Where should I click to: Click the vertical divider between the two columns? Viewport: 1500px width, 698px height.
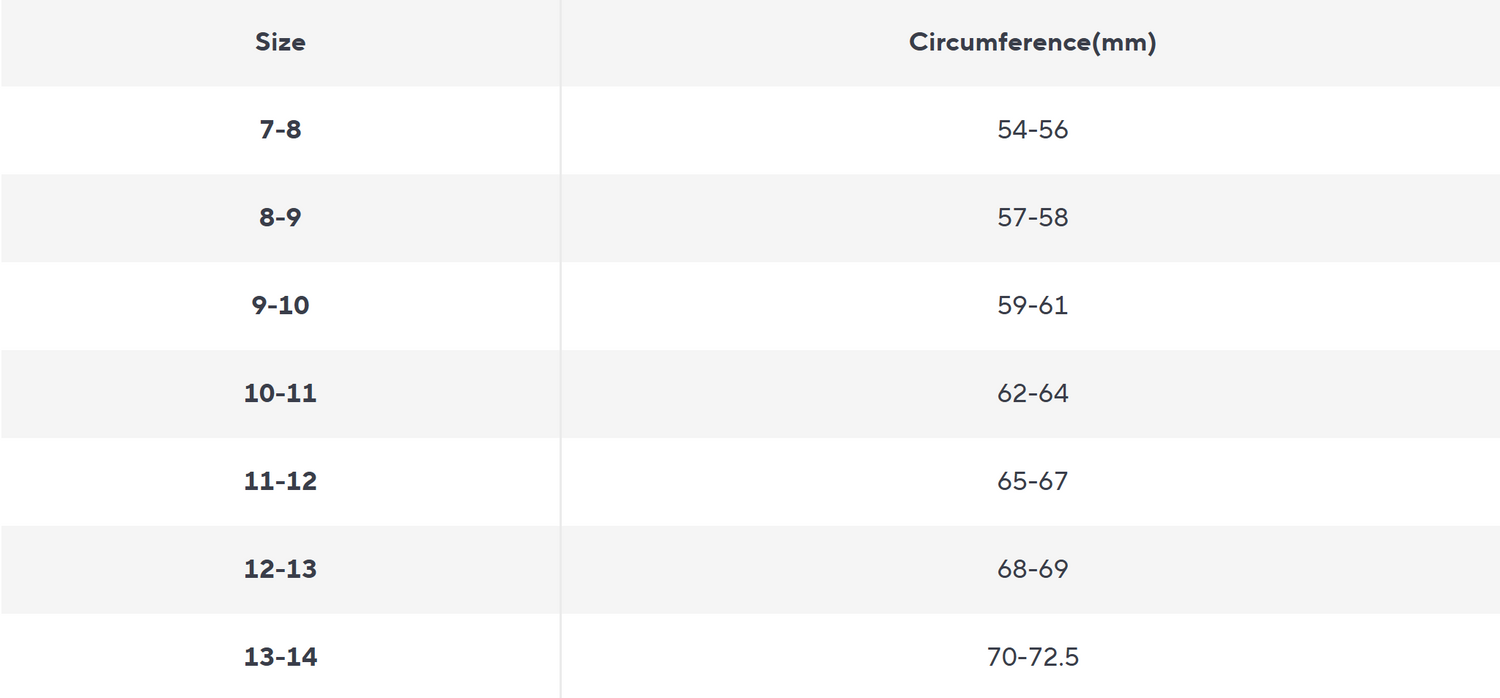tap(560, 350)
